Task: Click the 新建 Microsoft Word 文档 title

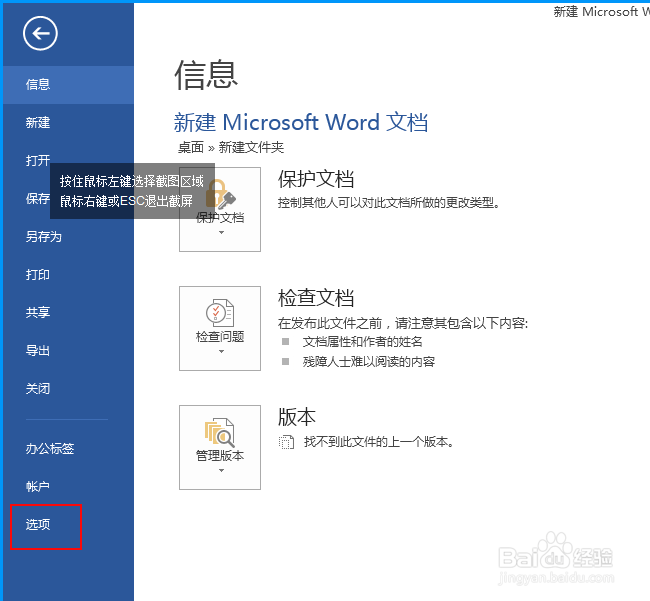Action: [301, 122]
